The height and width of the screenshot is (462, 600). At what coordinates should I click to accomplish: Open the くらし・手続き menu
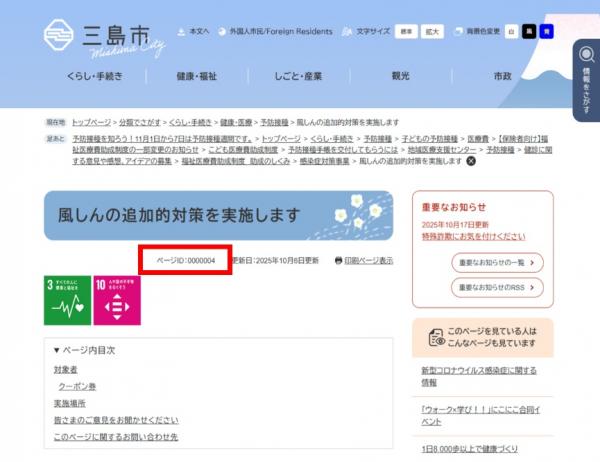point(95,76)
